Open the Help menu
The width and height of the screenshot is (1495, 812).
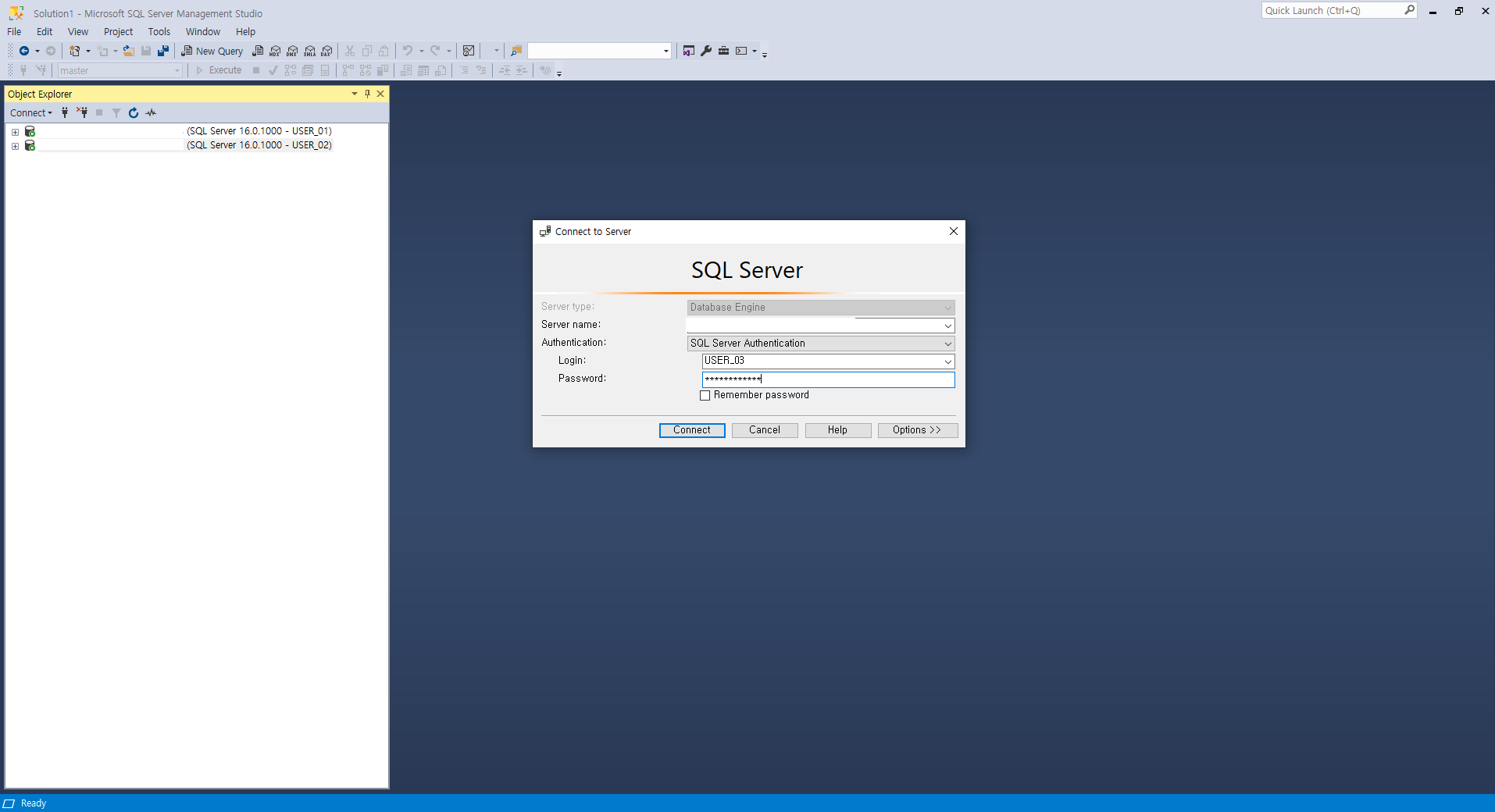click(x=245, y=32)
